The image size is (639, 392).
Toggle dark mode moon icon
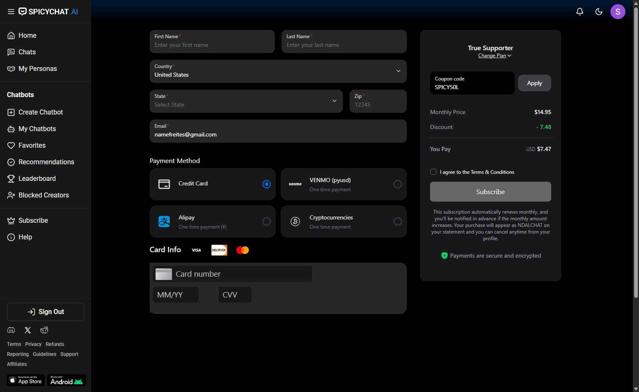tap(599, 11)
